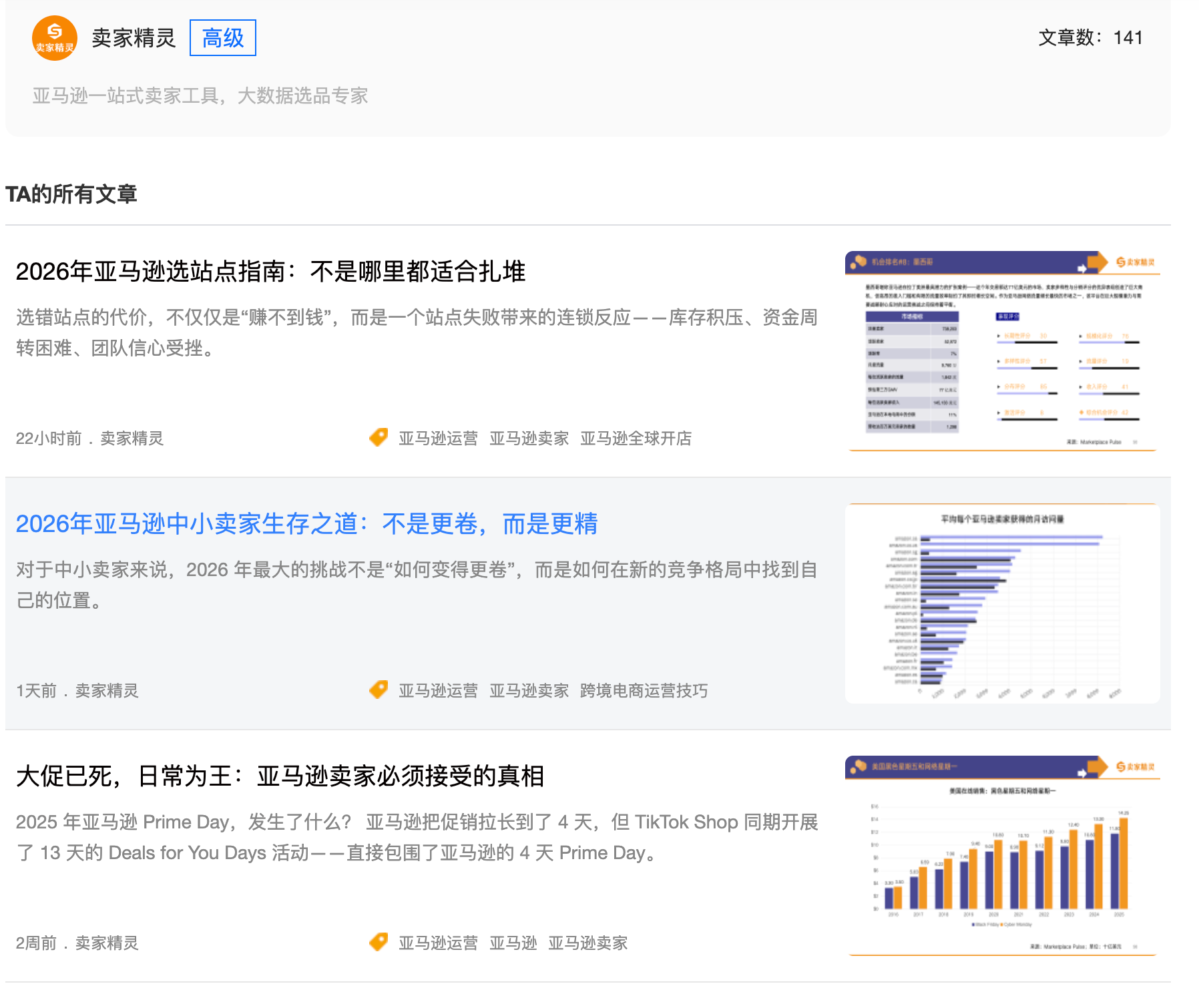Open article 2026年亚马逊选站点指南

(x=270, y=272)
